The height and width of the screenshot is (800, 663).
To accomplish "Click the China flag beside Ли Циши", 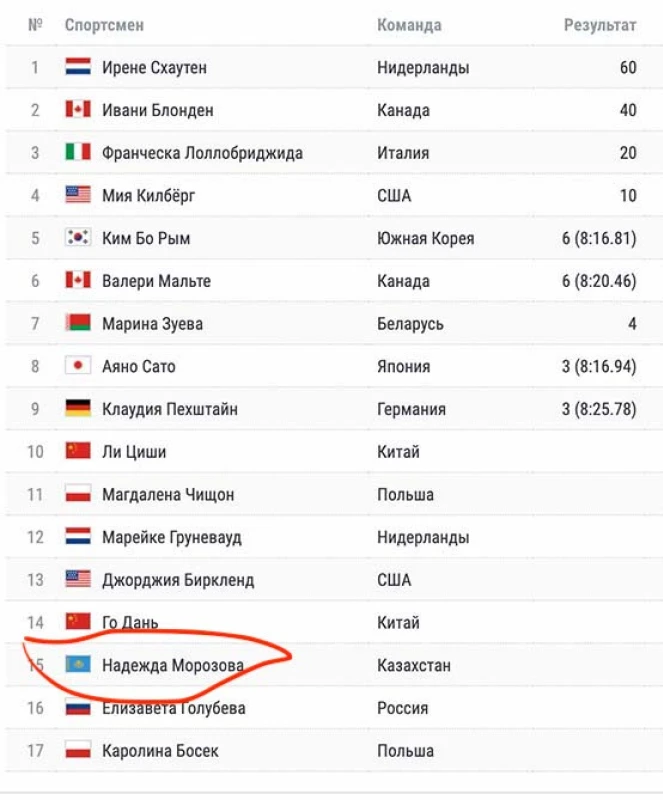I will point(78,452).
